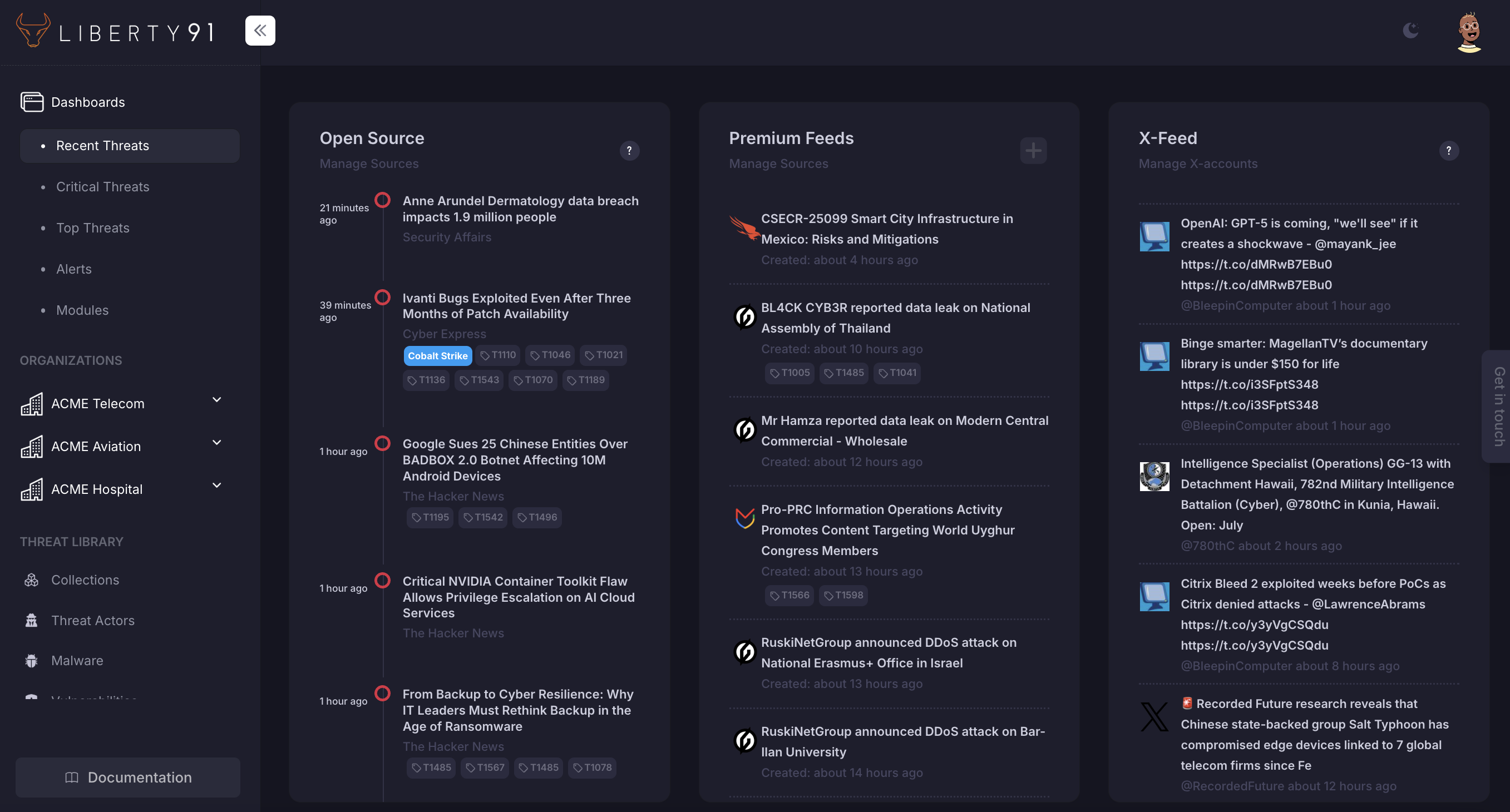1510x812 pixels.
Task: Collapse the sidebar with double-chevron button
Action: click(260, 31)
